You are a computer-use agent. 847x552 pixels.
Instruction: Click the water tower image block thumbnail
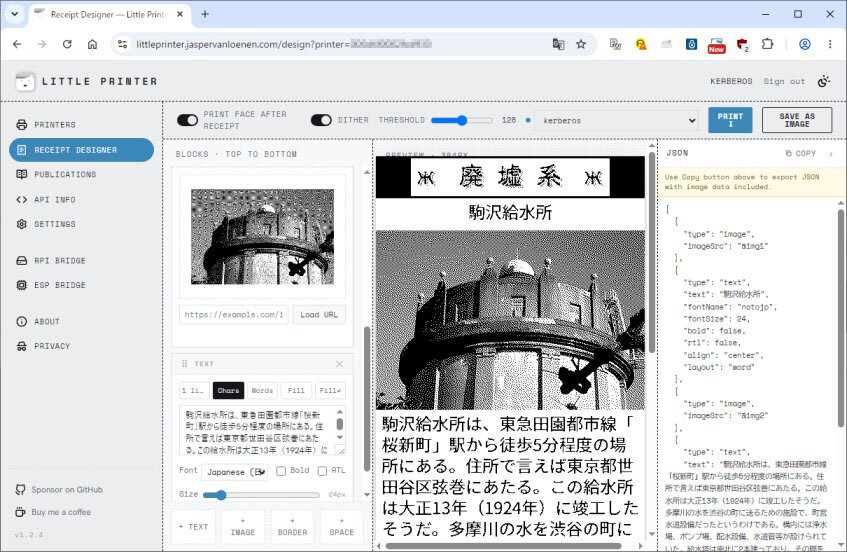(x=263, y=237)
